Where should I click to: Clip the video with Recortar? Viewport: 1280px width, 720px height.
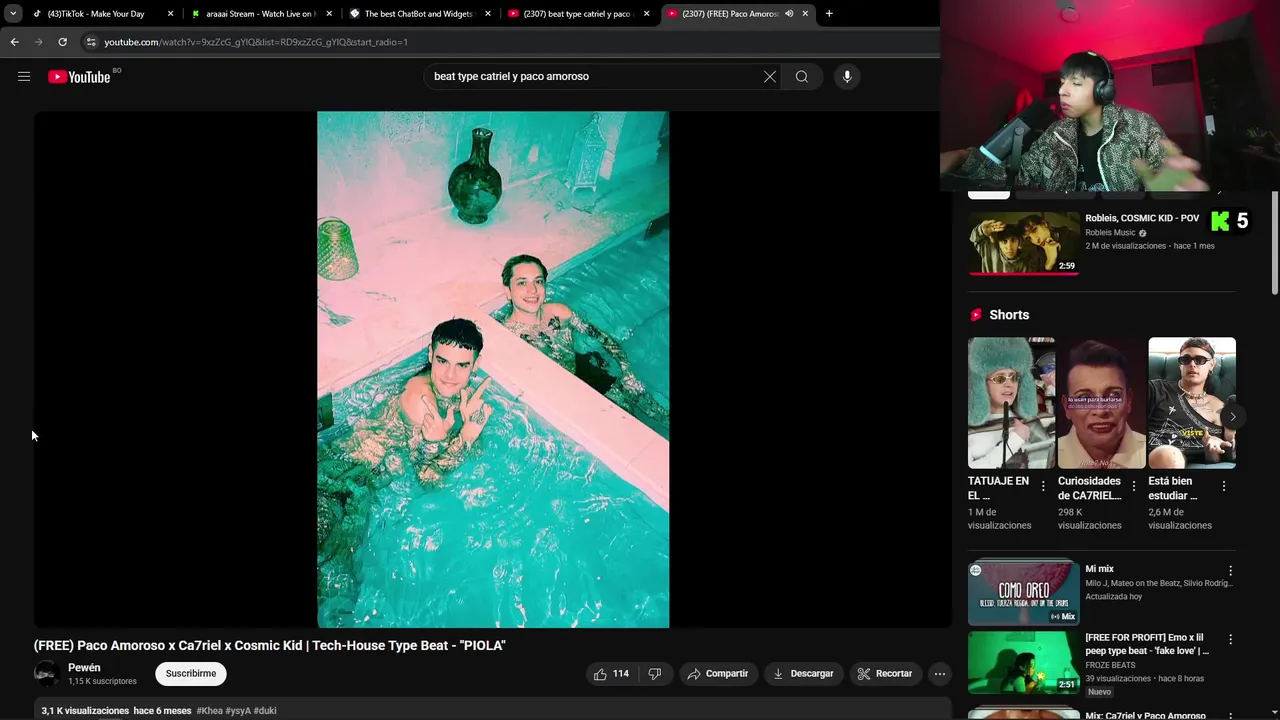coord(885,674)
